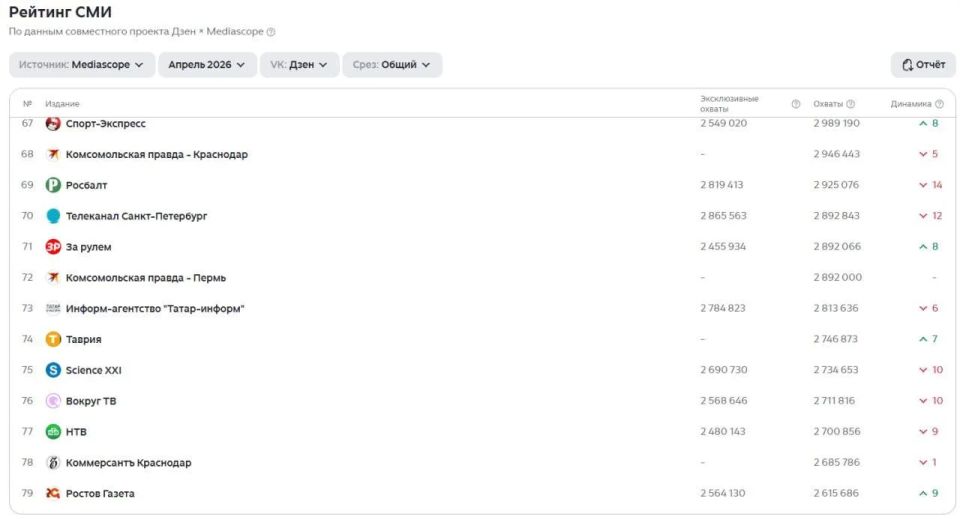Open the За рулем publication link
Image resolution: width=960 pixels, height=519 pixels.
point(89,247)
